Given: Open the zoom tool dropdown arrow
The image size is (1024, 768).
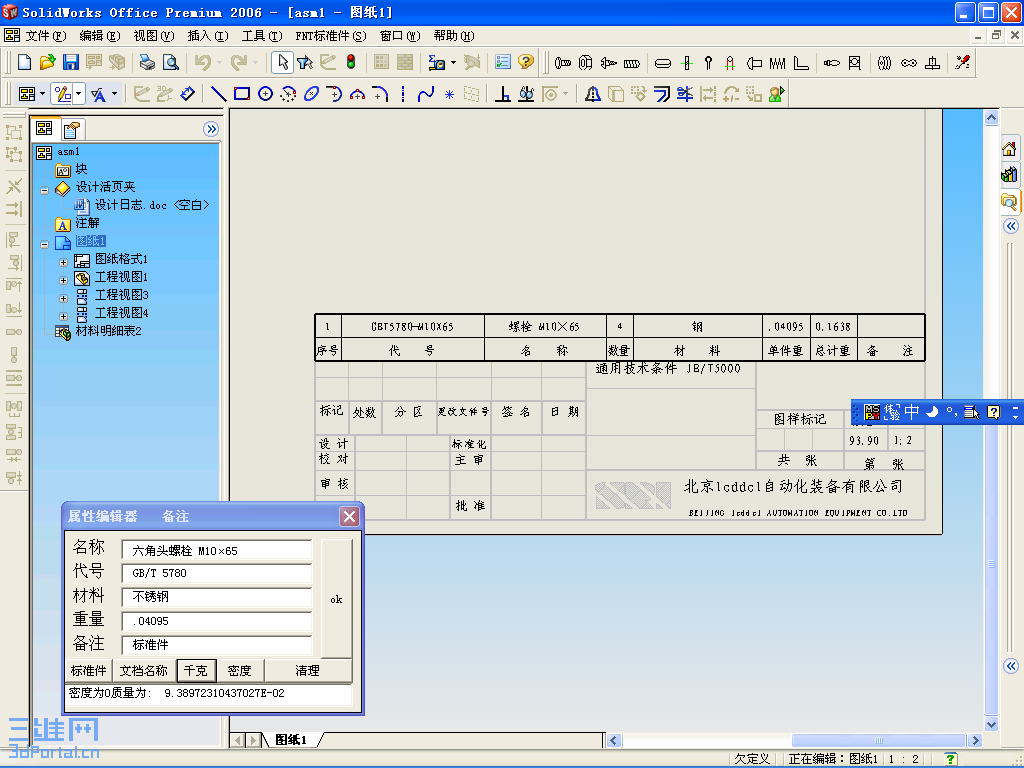Looking at the screenshot, I should [x=453, y=62].
